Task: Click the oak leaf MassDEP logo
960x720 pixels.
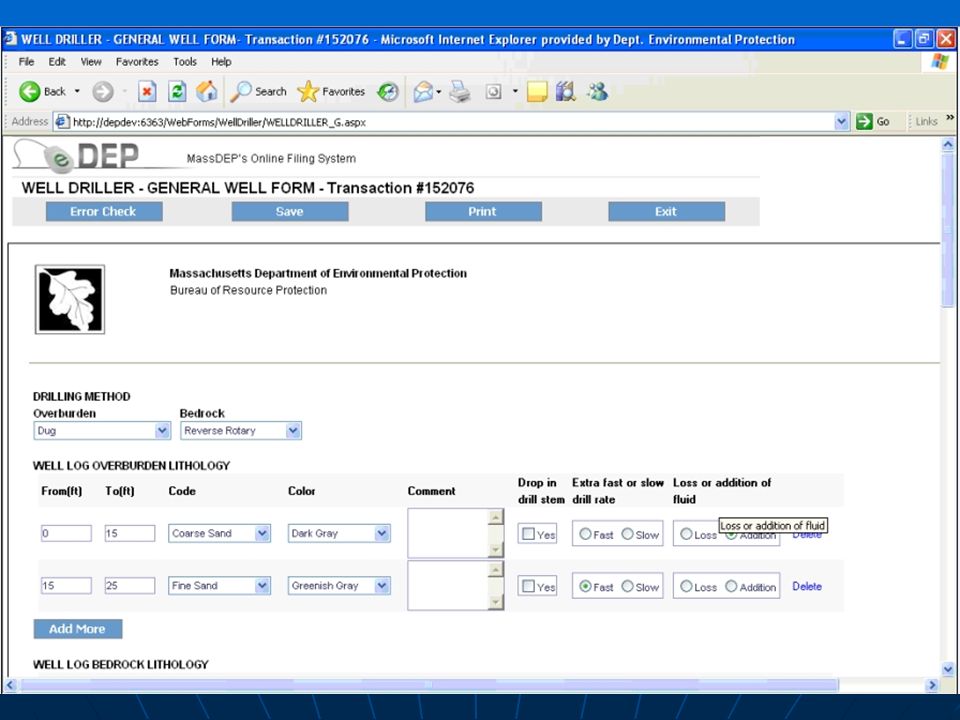Action: (x=70, y=299)
